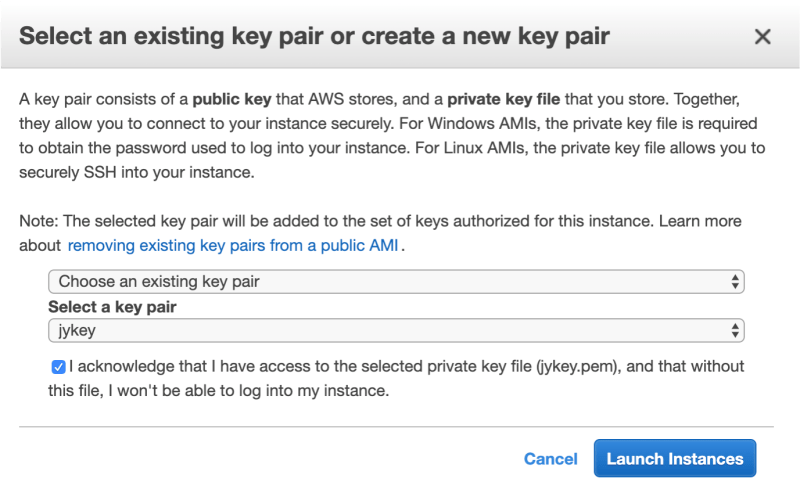Cancel the key pair selection
Image resolution: width=800 pixels, height=493 pixels.
tap(550, 459)
